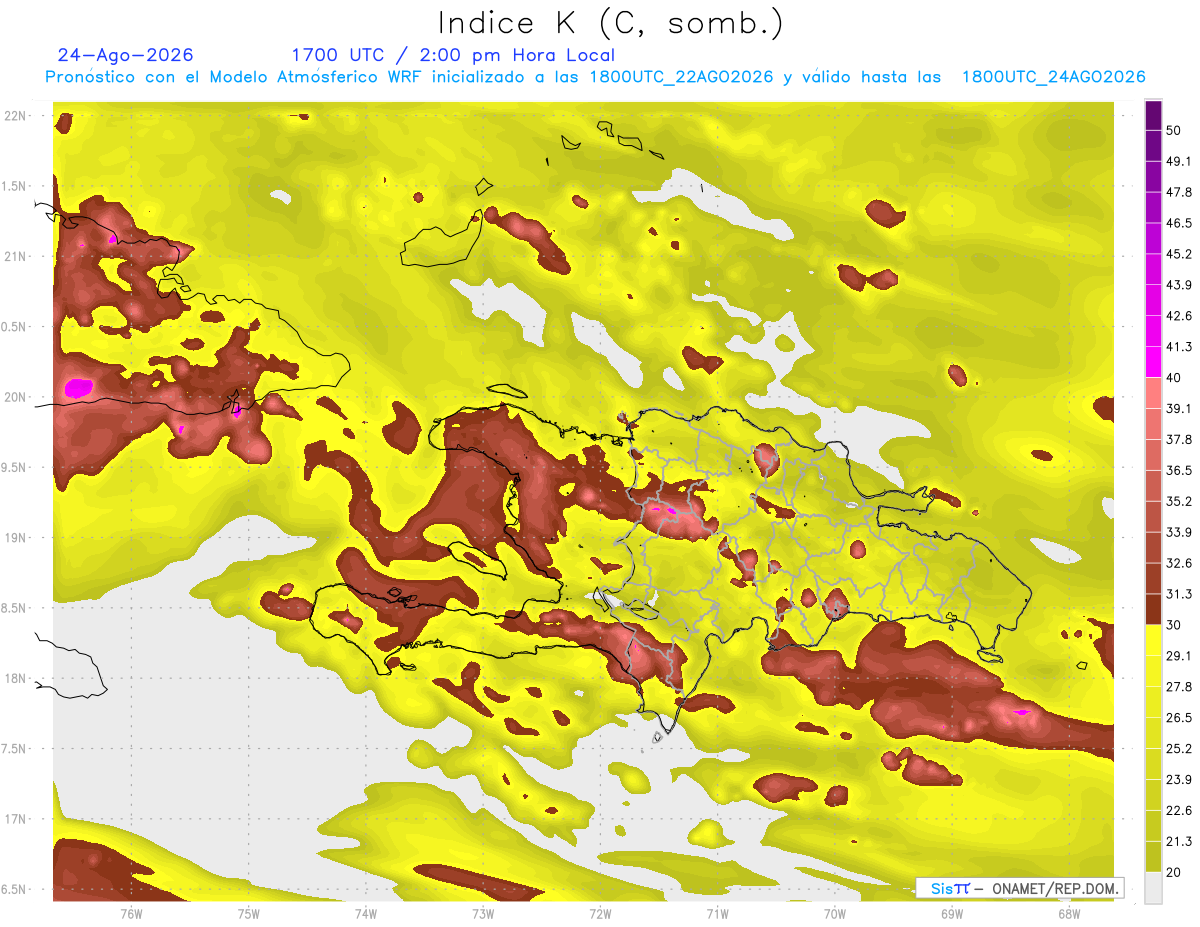Click the legend value "49.1"
Image resolution: width=1200 pixels, height=927 pixels.
pyautogui.click(x=1178, y=161)
